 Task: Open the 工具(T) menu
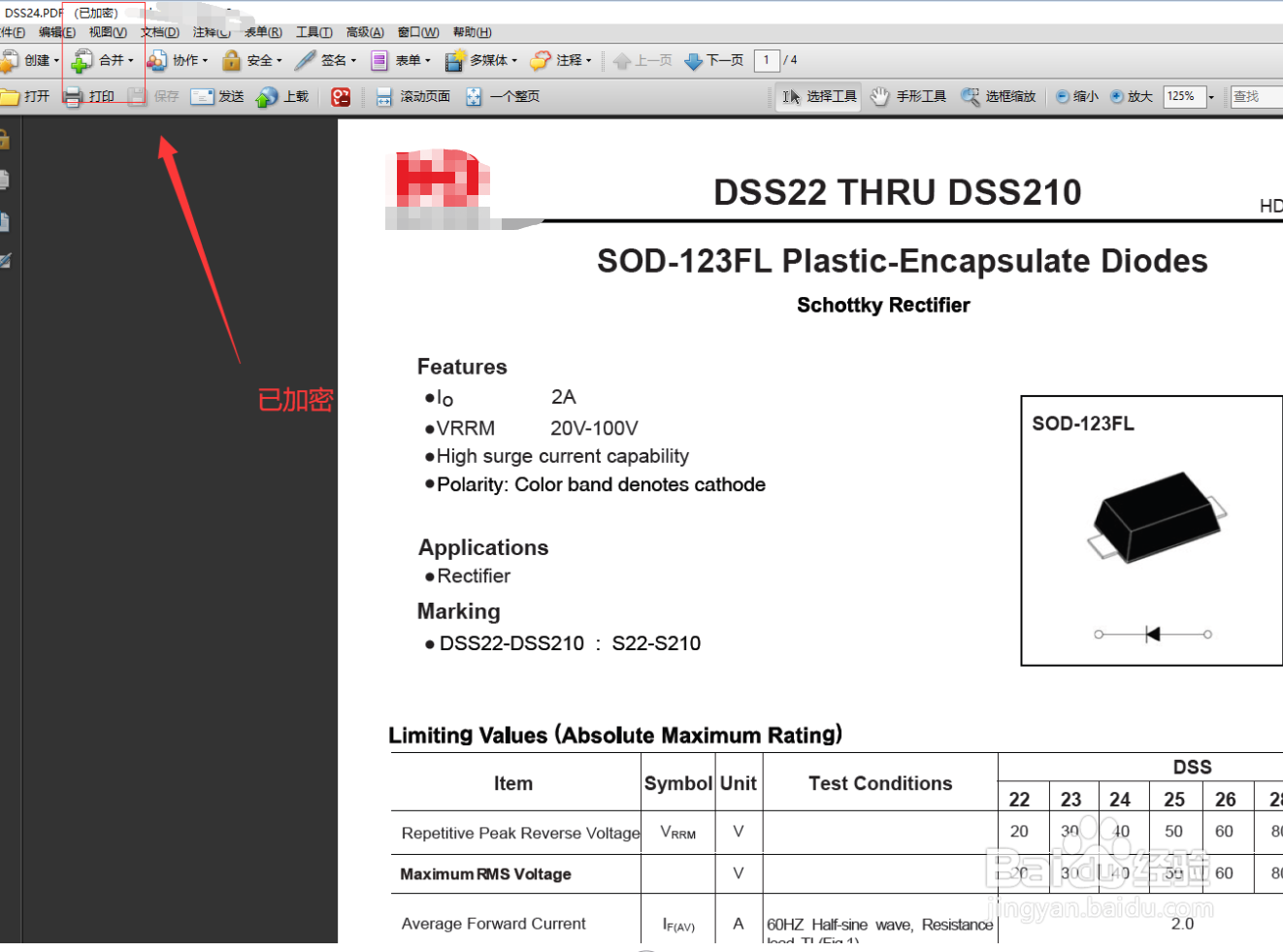point(314,33)
